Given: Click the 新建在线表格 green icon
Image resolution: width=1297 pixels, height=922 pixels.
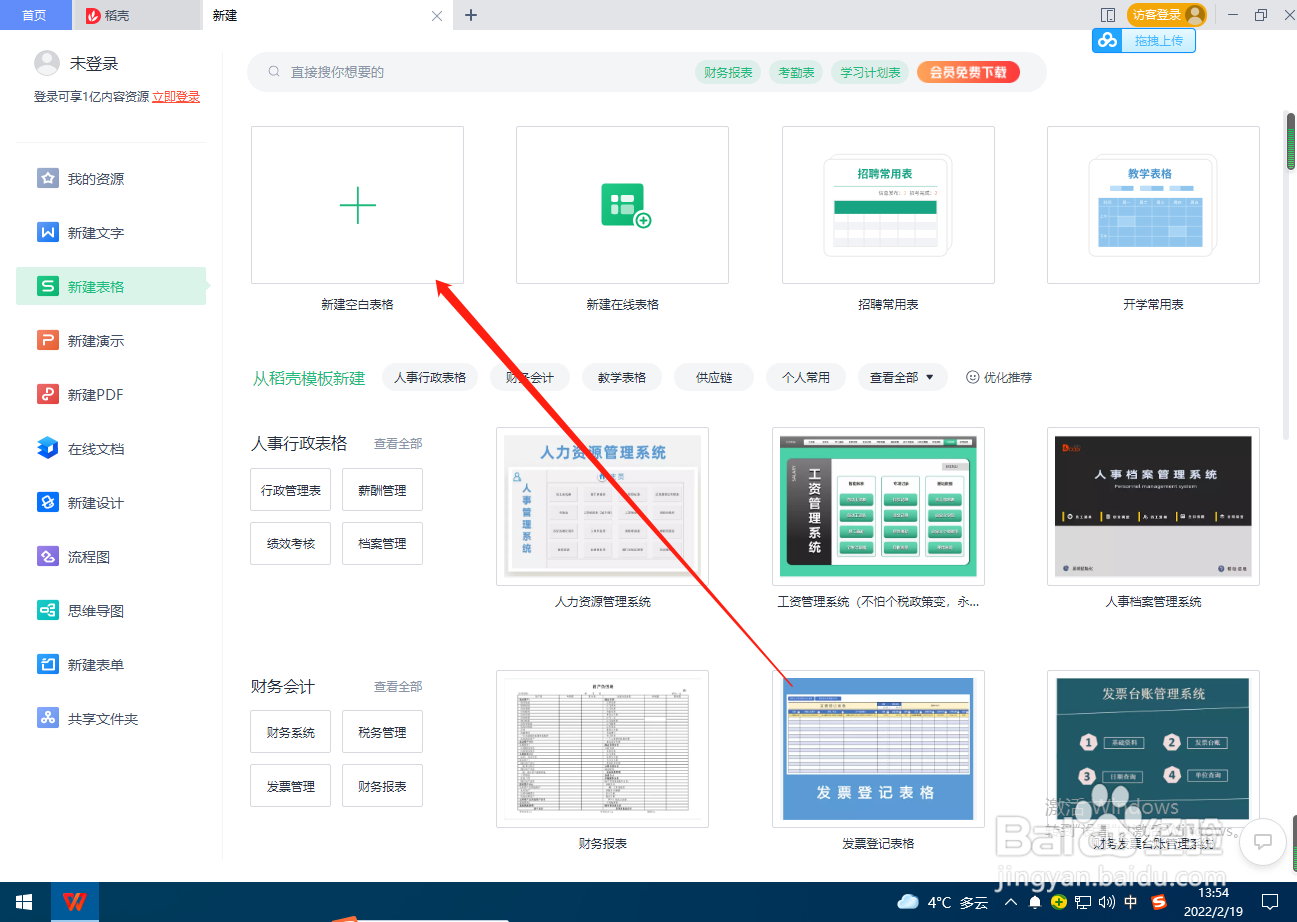Looking at the screenshot, I should [622, 205].
